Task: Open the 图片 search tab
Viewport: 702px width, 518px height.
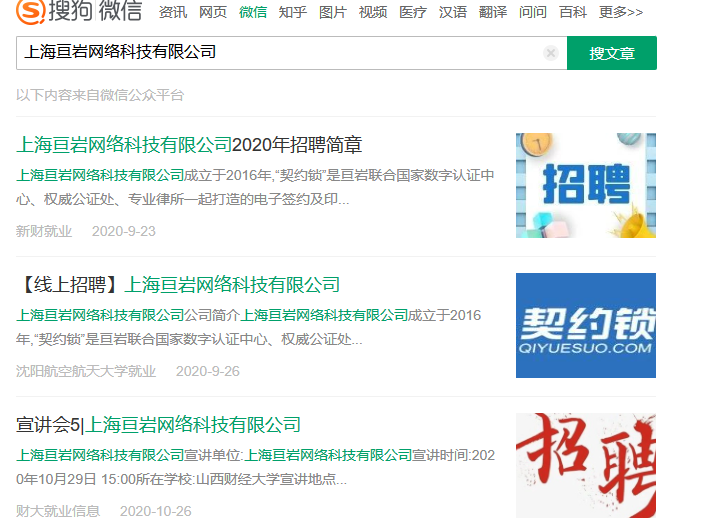Action: 333,12
